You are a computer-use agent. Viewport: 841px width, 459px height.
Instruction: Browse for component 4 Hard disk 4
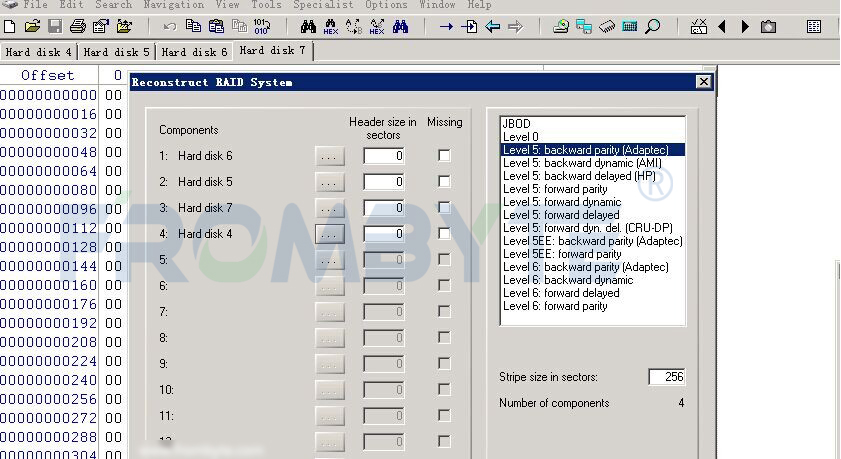pyautogui.click(x=329, y=234)
